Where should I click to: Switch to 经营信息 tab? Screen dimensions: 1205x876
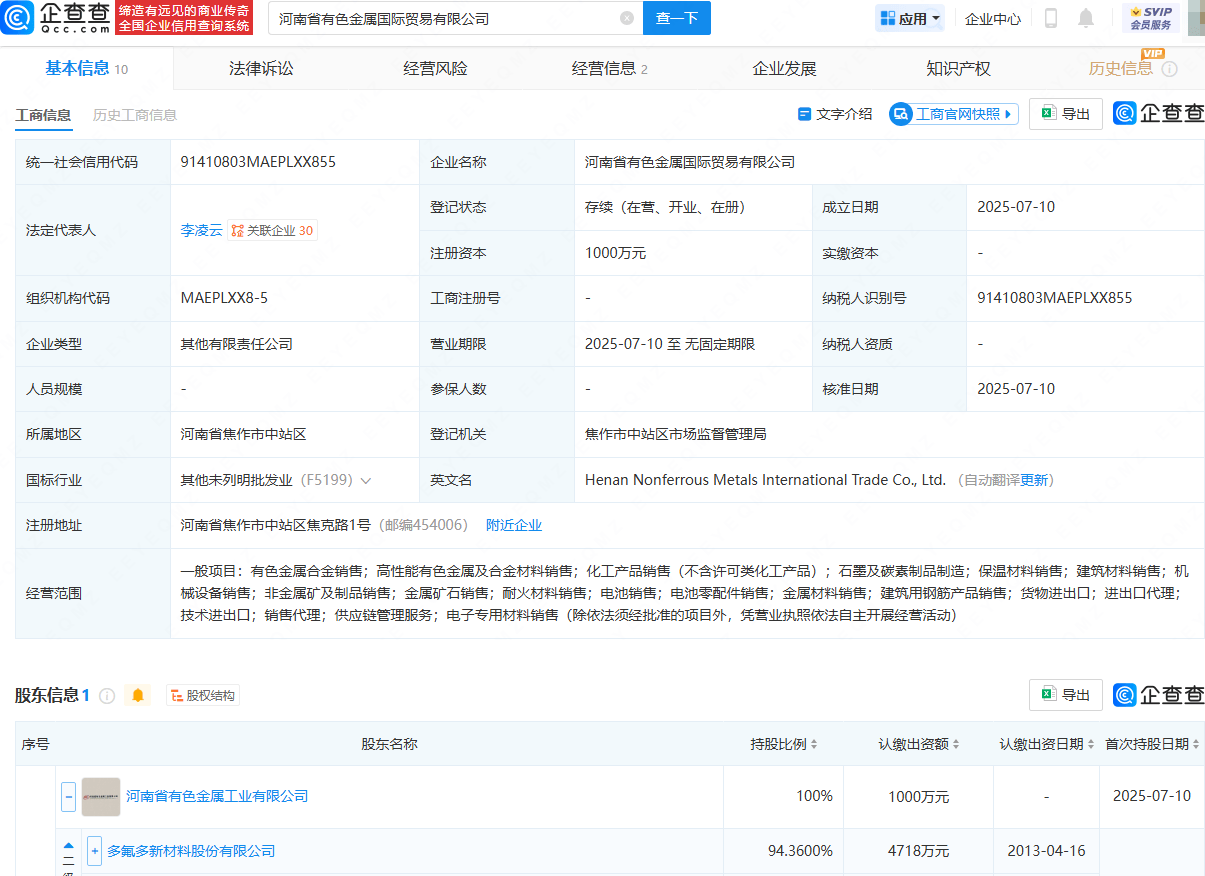coord(609,68)
